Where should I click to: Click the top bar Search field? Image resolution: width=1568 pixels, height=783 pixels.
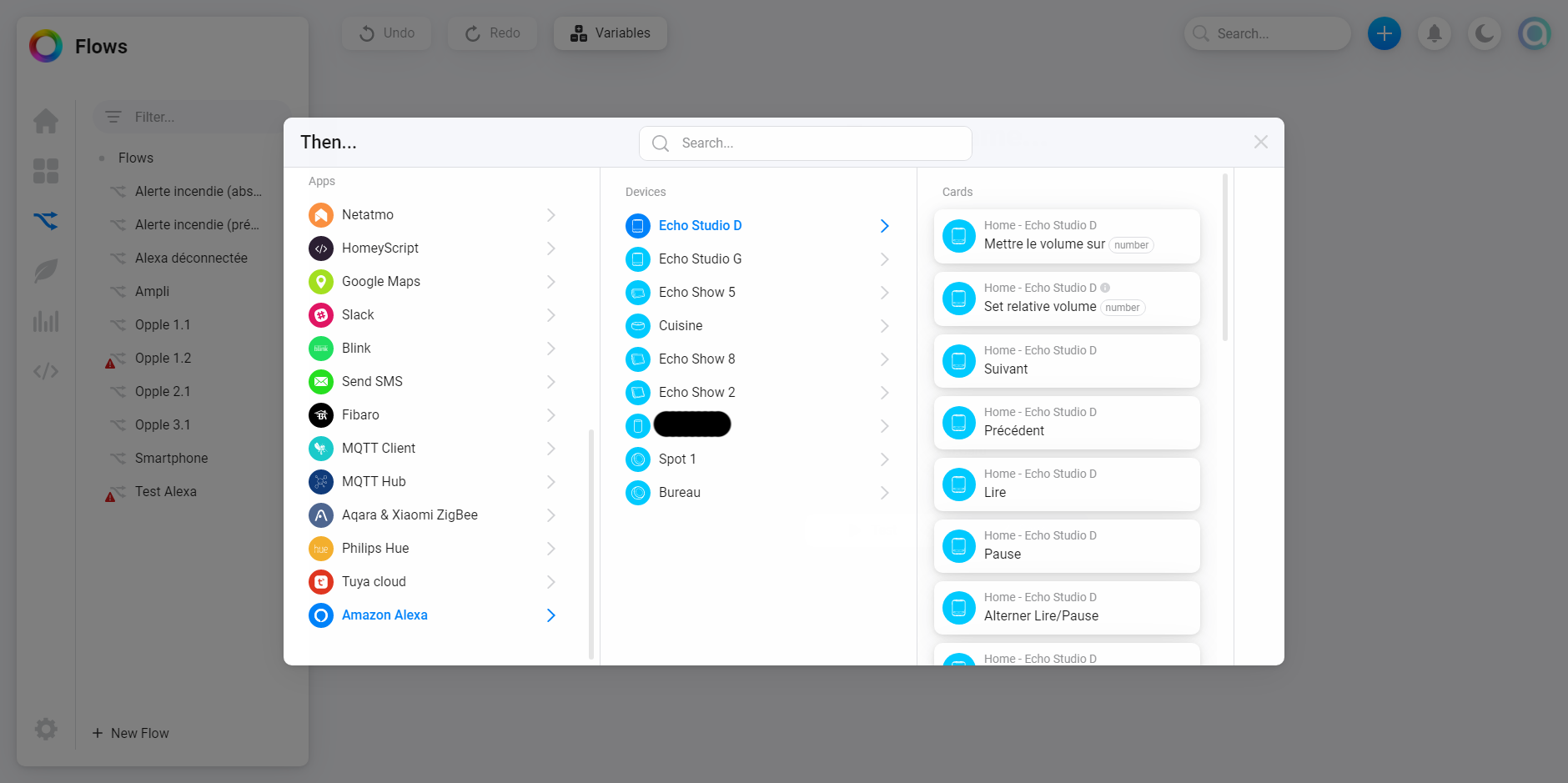(1267, 33)
